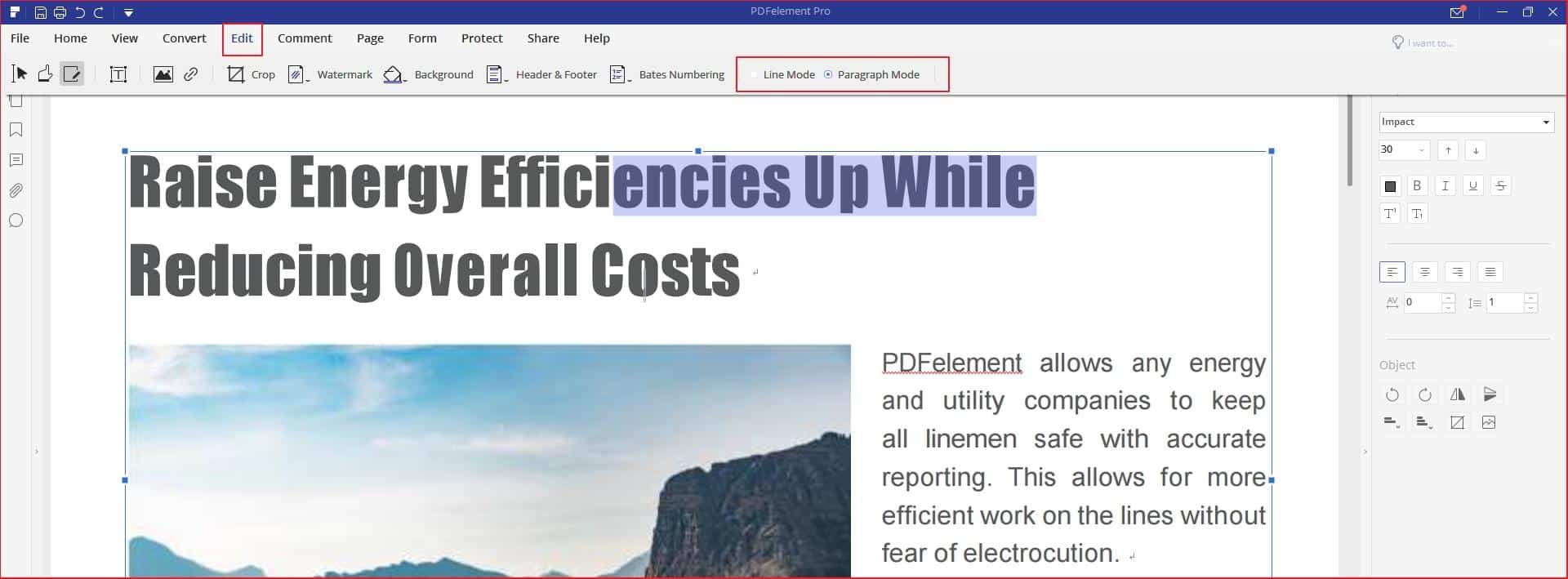Decrease font size with the down arrow button
The image size is (1568, 579).
(1476, 150)
